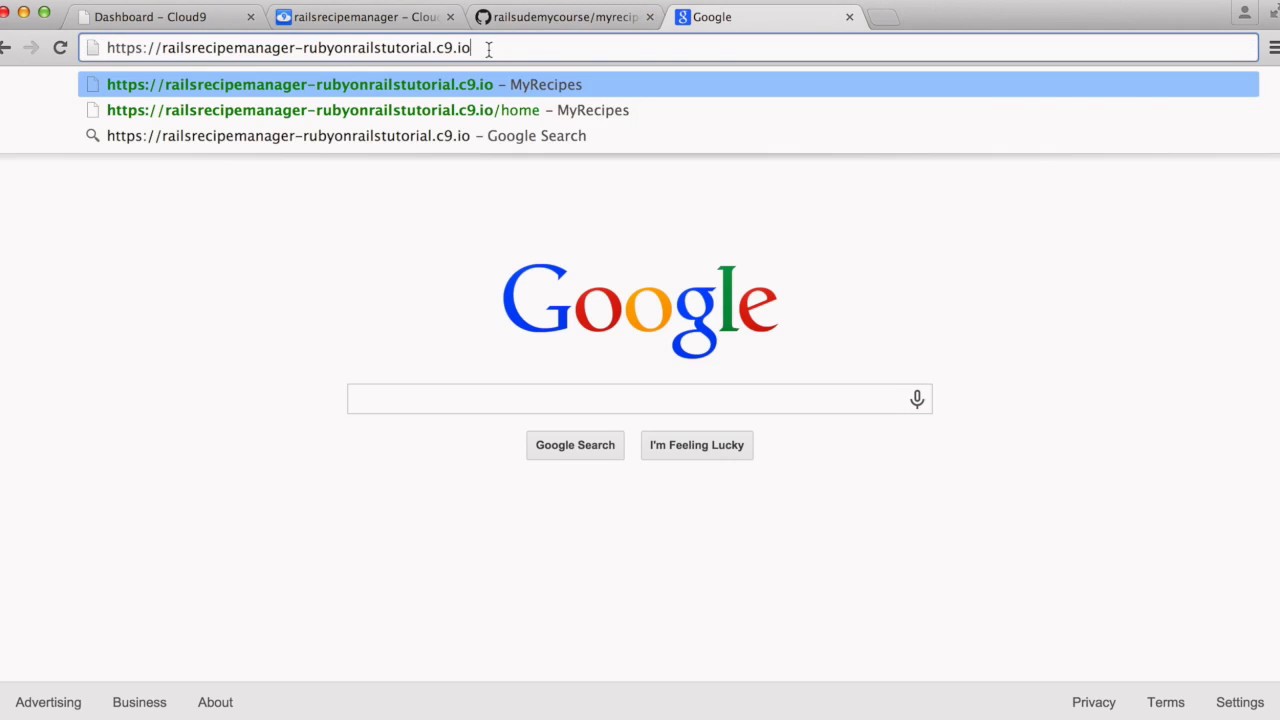Click the I'm Feeling Lucky button
The image size is (1280, 720).
[x=697, y=445]
